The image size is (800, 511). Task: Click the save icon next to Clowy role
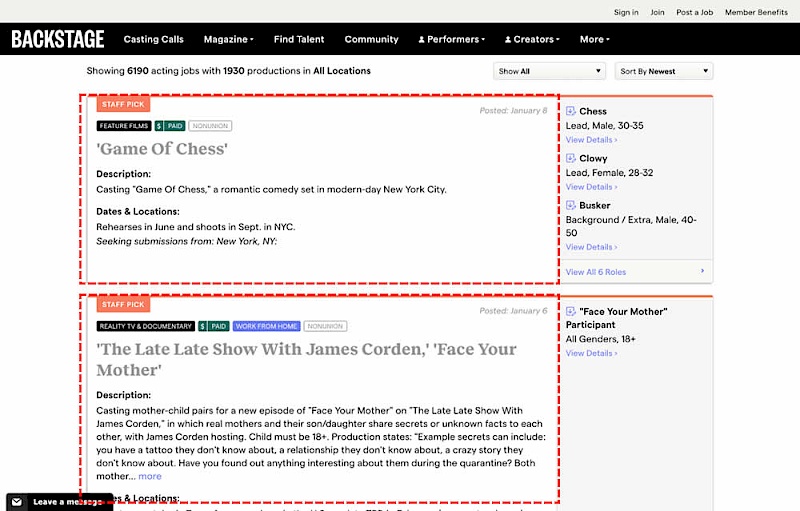[571, 158]
